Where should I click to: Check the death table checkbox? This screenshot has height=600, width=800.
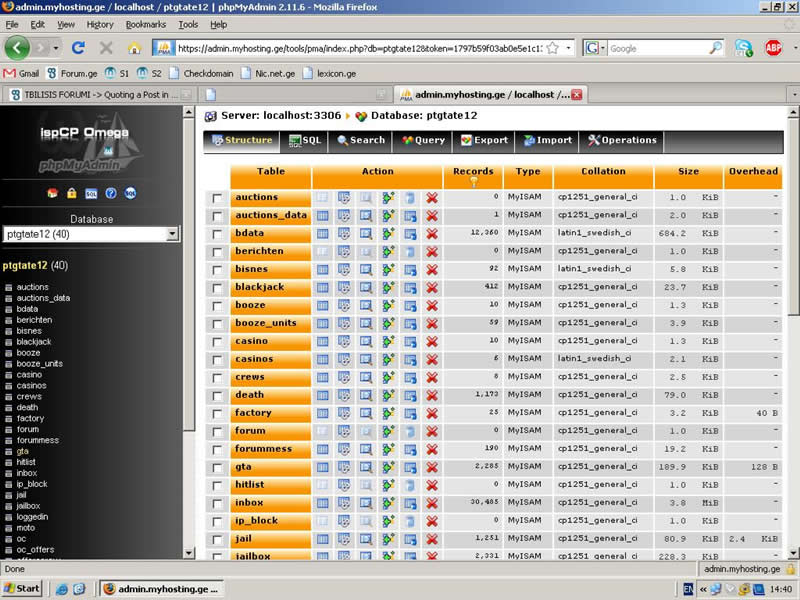[217, 396]
